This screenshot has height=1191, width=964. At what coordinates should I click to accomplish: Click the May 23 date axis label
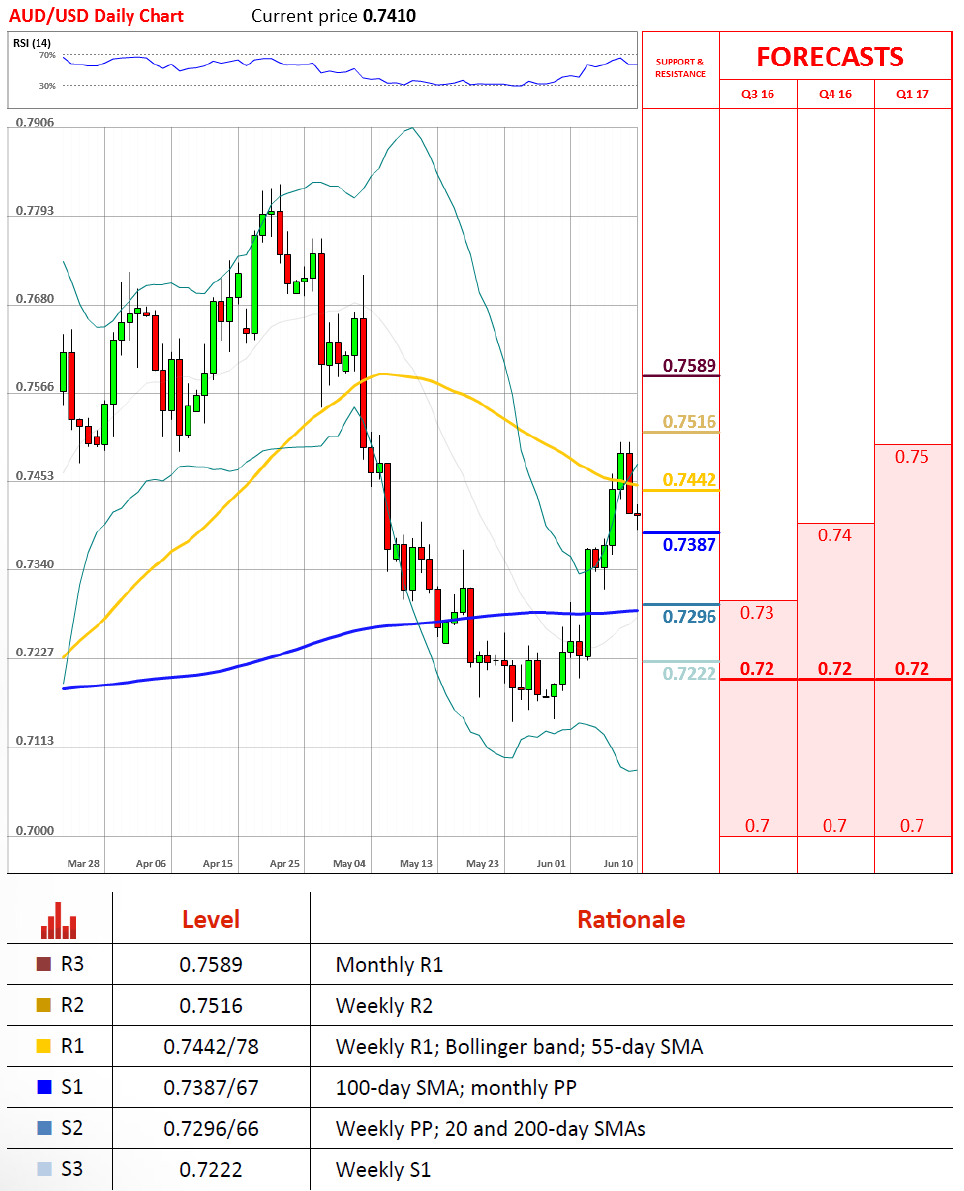(482, 864)
